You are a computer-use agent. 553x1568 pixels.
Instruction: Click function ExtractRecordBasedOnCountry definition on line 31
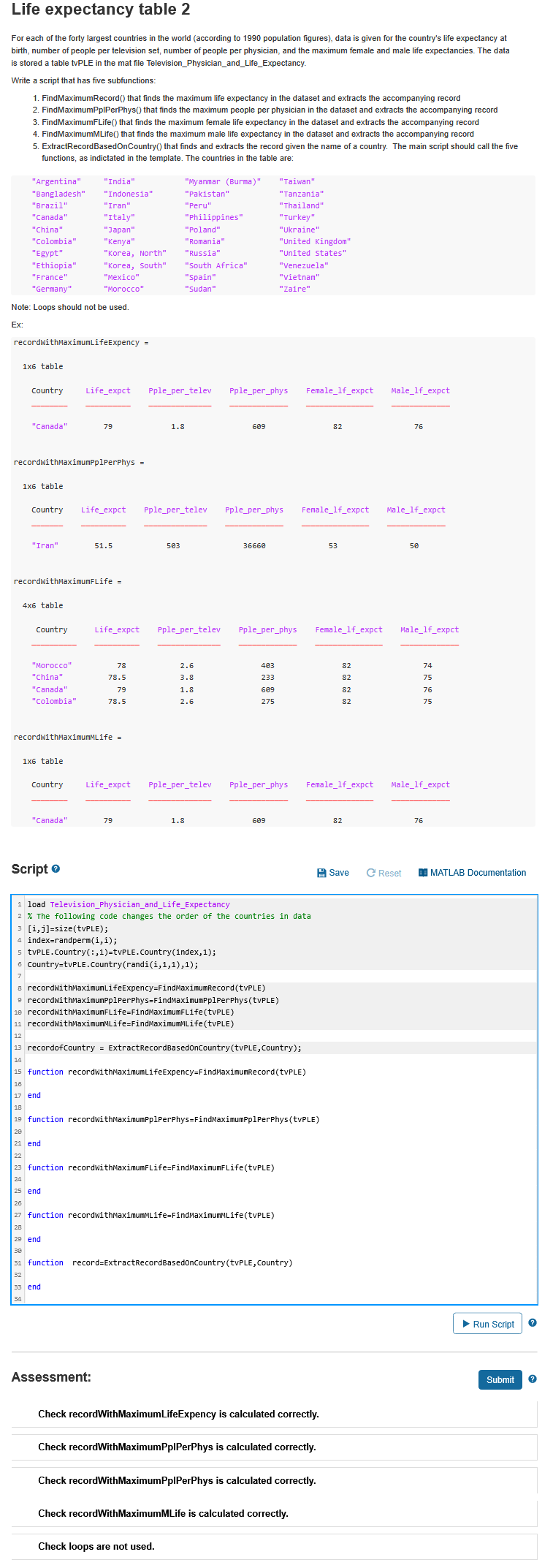pyautogui.click(x=160, y=1262)
